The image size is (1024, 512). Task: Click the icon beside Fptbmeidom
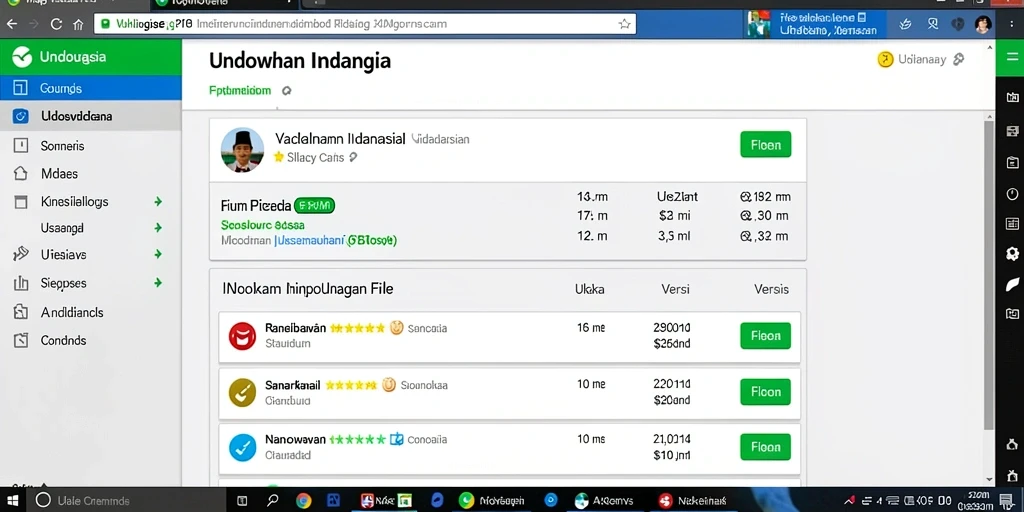286,91
